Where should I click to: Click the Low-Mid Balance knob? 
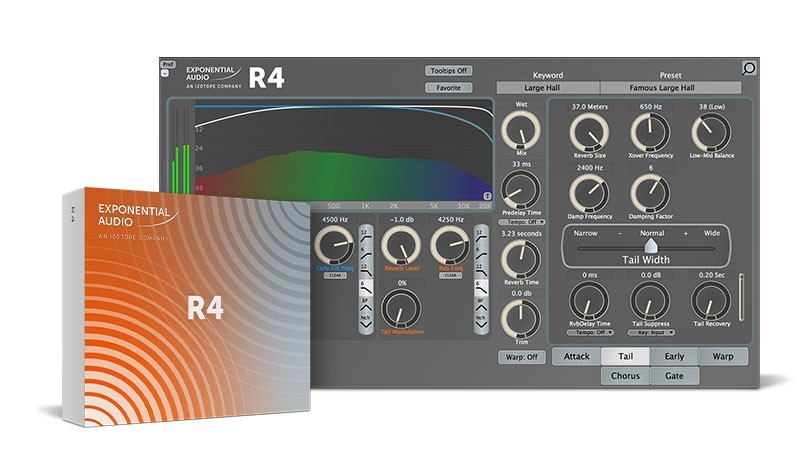coord(711,133)
